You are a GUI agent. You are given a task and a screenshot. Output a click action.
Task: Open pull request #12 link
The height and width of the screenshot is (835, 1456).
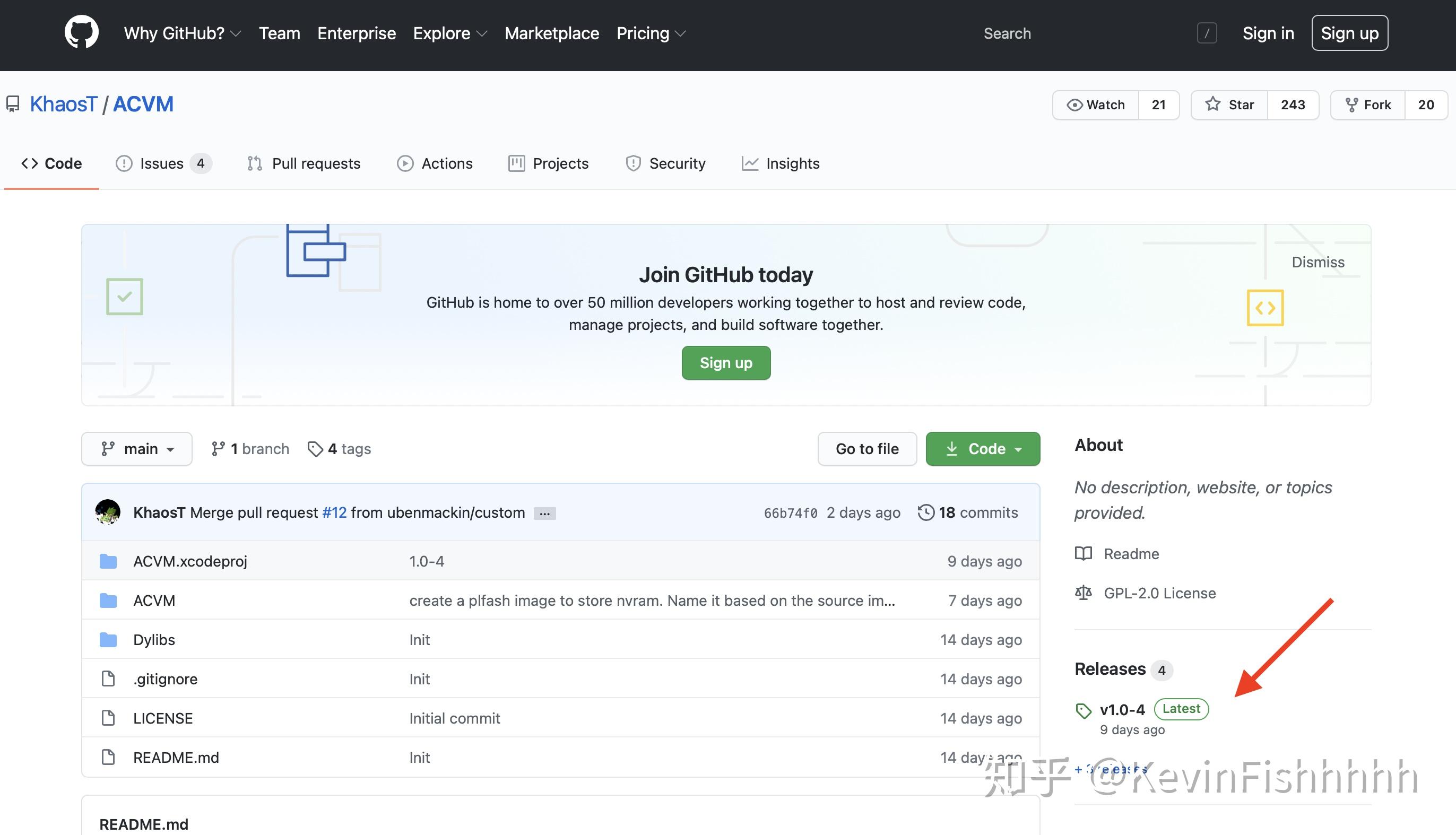[x=334, y=512]
